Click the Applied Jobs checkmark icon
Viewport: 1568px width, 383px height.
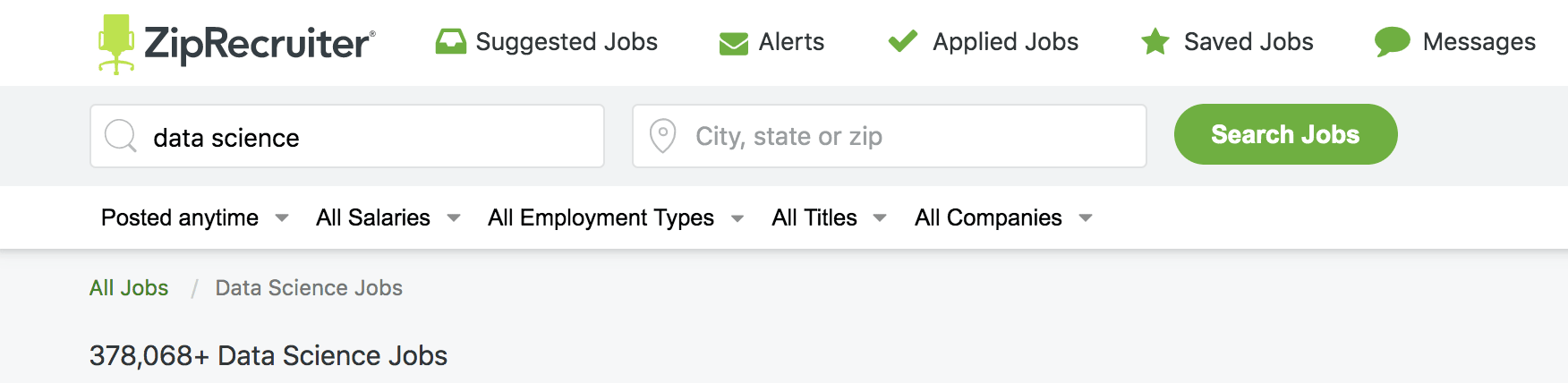pyautogui.click(x=903, y=41)
